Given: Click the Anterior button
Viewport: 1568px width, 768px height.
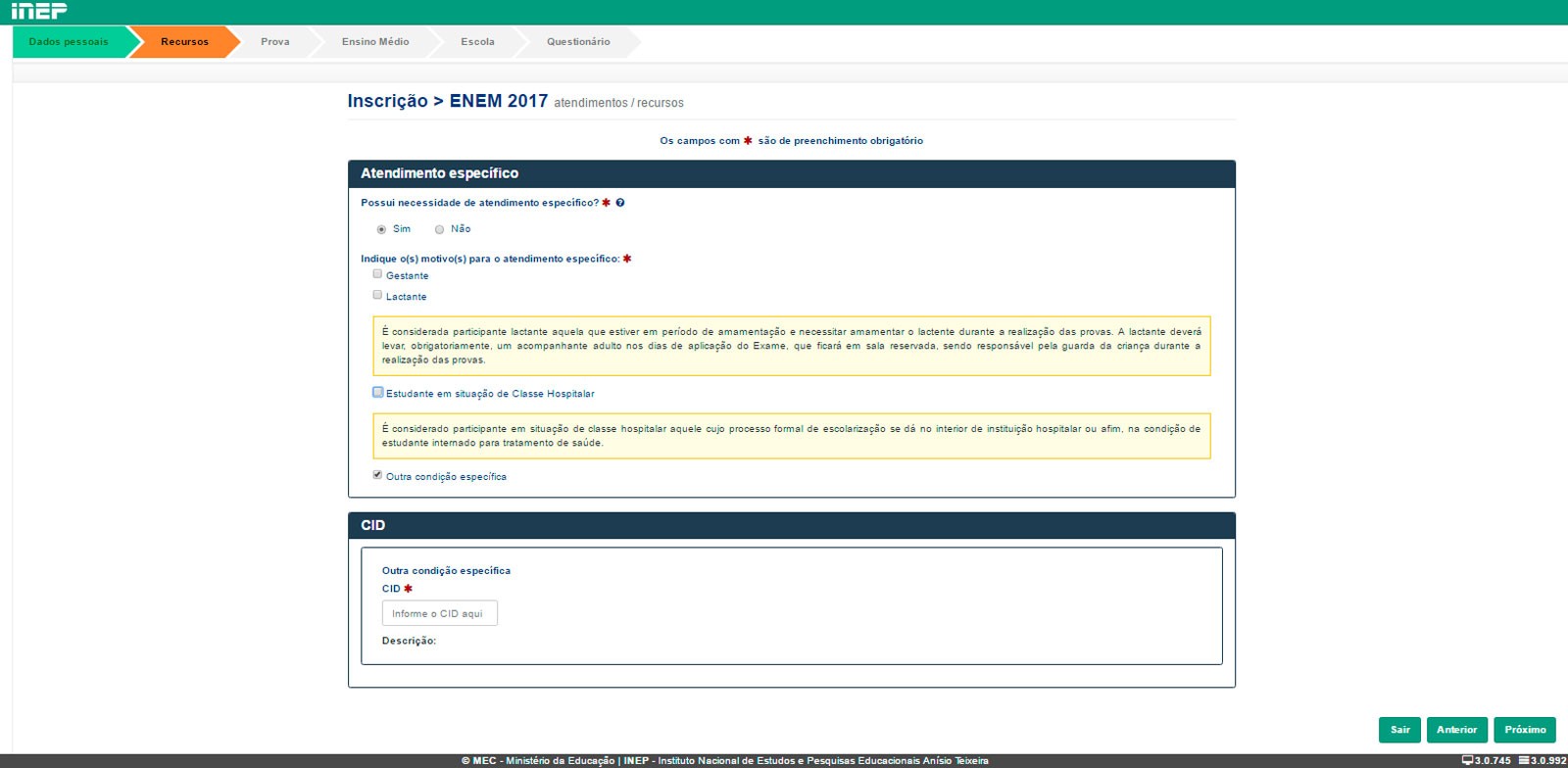Looking at the screenshot, I should click(1456, 730).
